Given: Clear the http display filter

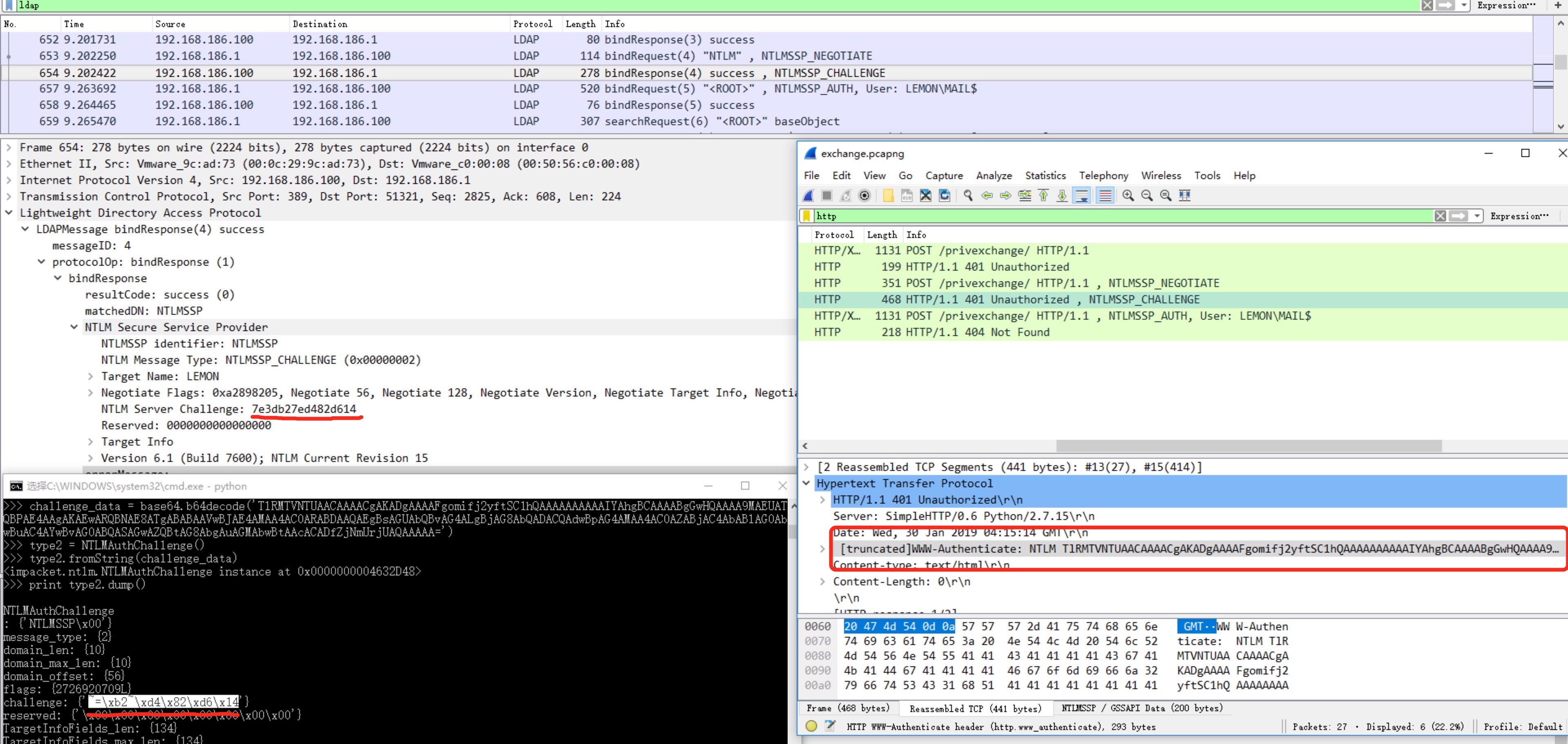Looking at the screenshot, I should [x=1440, y=216].
